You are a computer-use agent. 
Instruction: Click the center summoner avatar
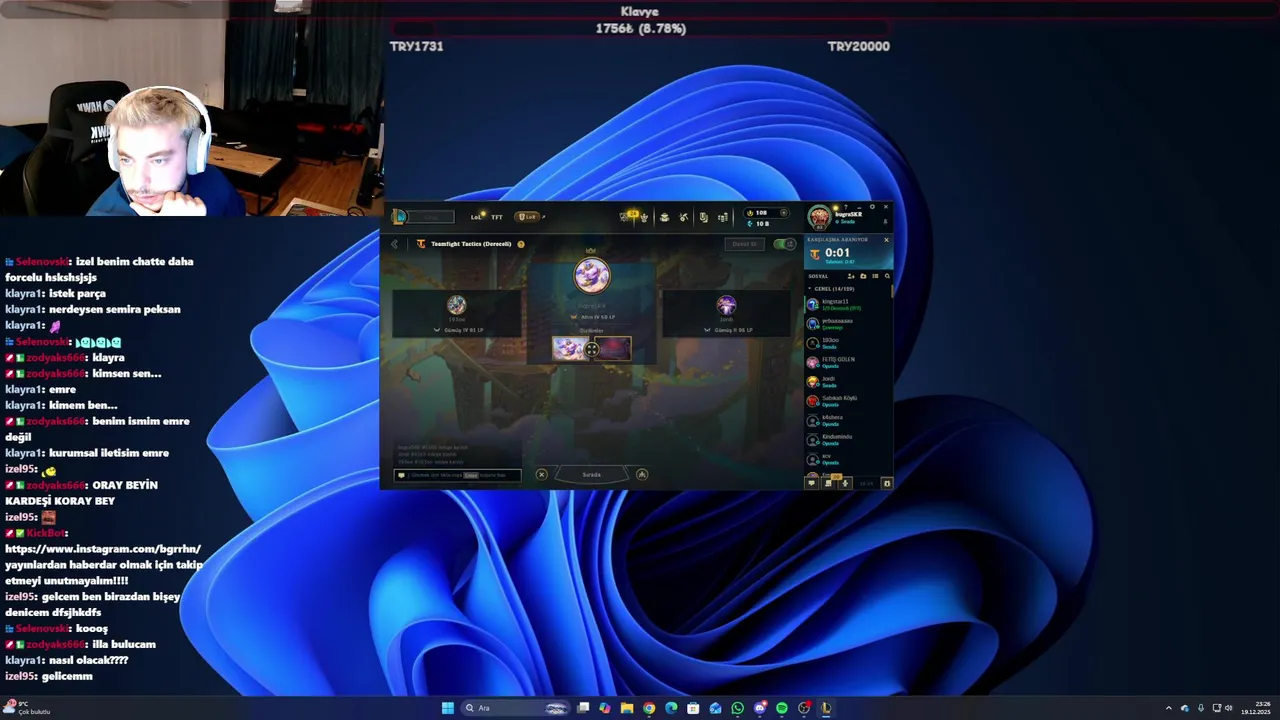(x=592, y=276)
